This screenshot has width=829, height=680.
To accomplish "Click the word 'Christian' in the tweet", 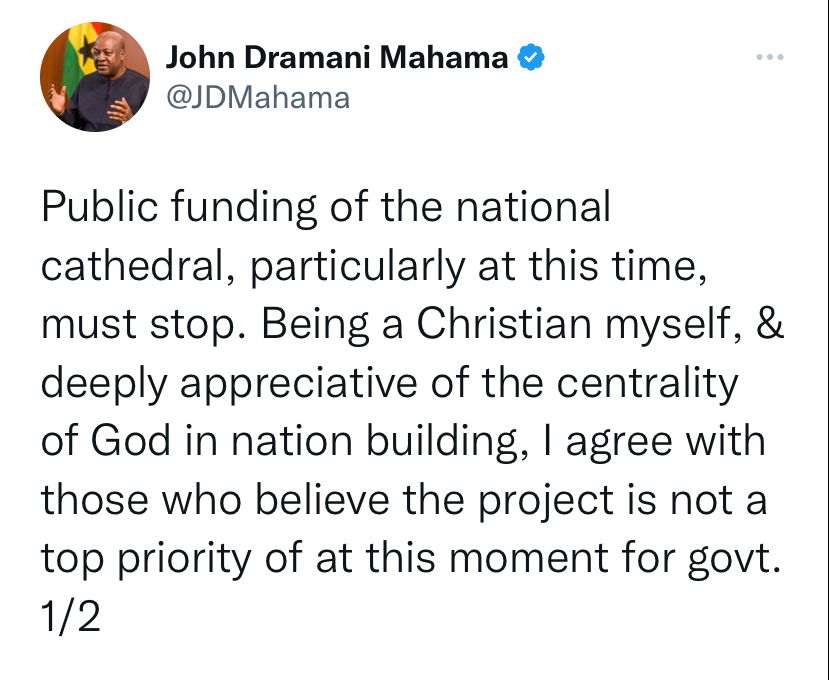I will 504,323.
